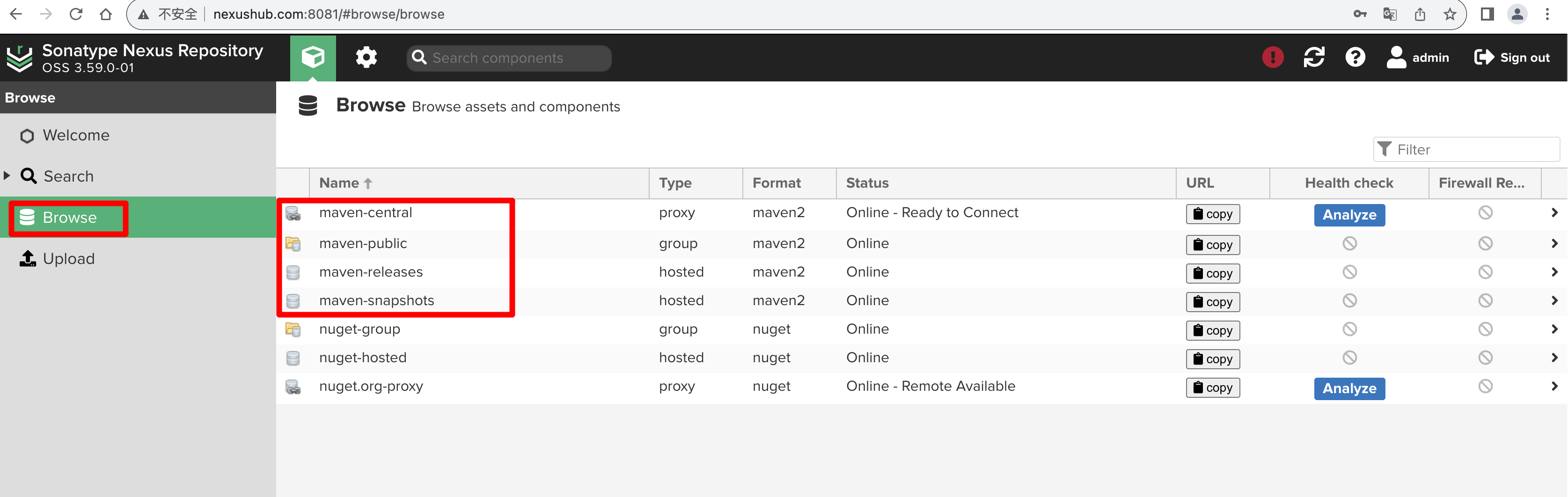1568x497 pixels.
Task: Analyze health of maven-central
Action: pyautogui.click(x=1349, y=215)
